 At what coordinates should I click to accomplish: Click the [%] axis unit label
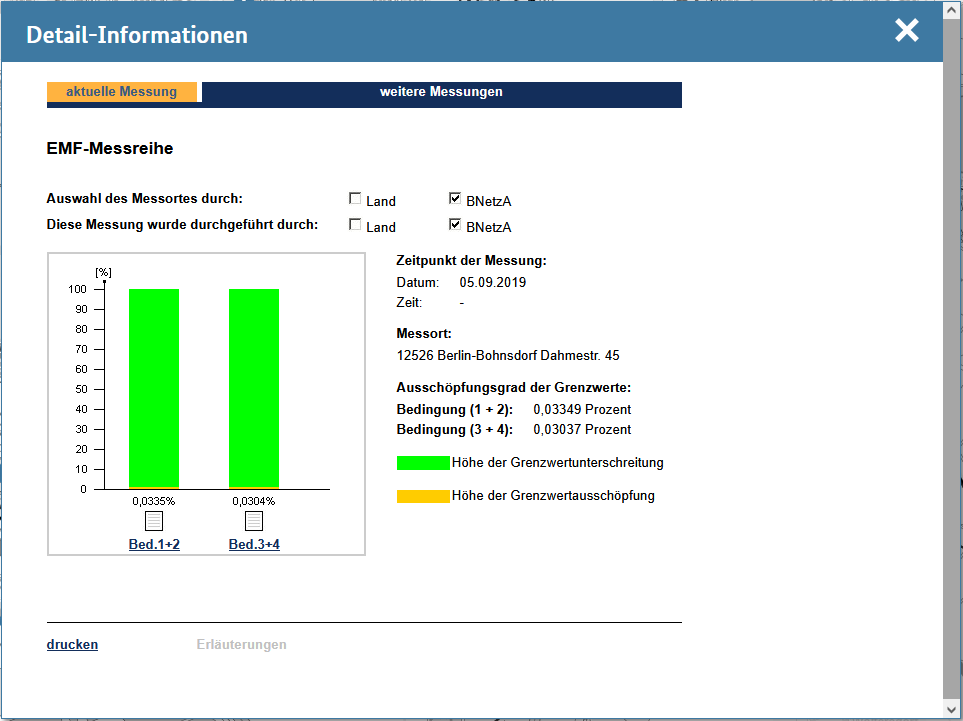103,272
